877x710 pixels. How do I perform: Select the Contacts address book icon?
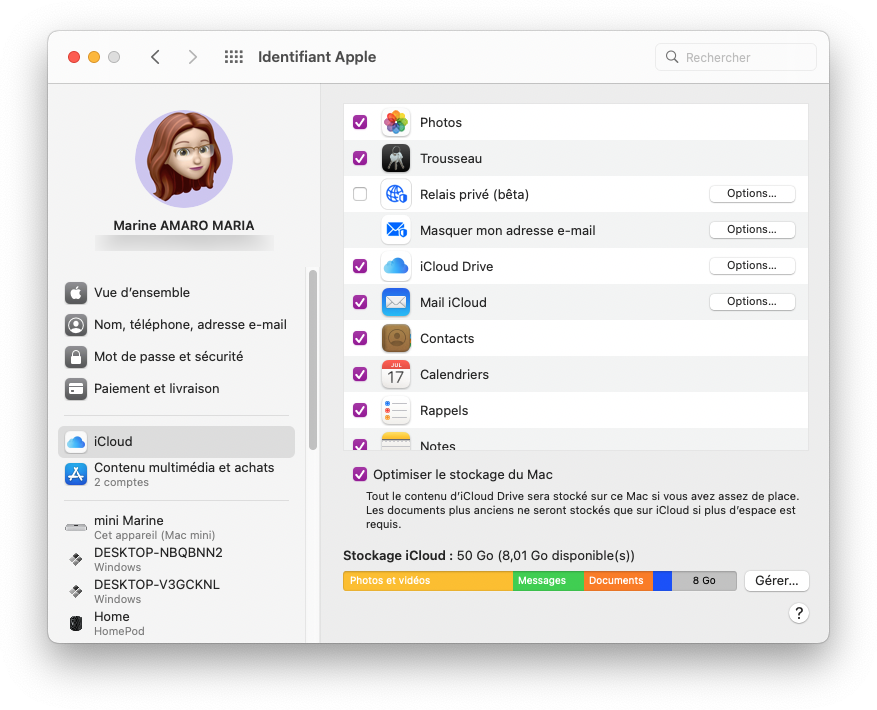click(395, 338)
